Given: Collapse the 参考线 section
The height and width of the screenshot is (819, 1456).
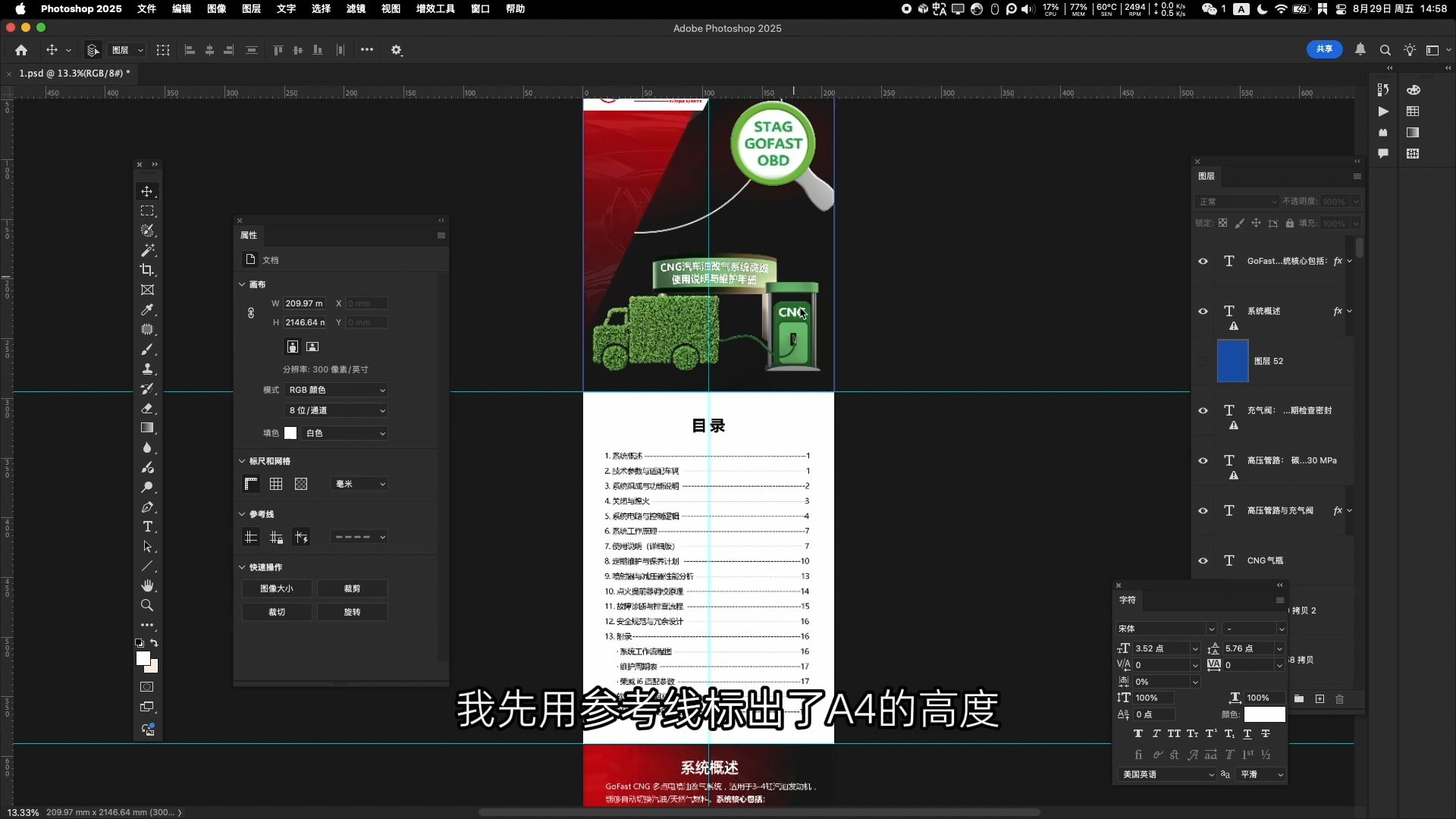Looking at the screenshot, I should coord(242,514).
